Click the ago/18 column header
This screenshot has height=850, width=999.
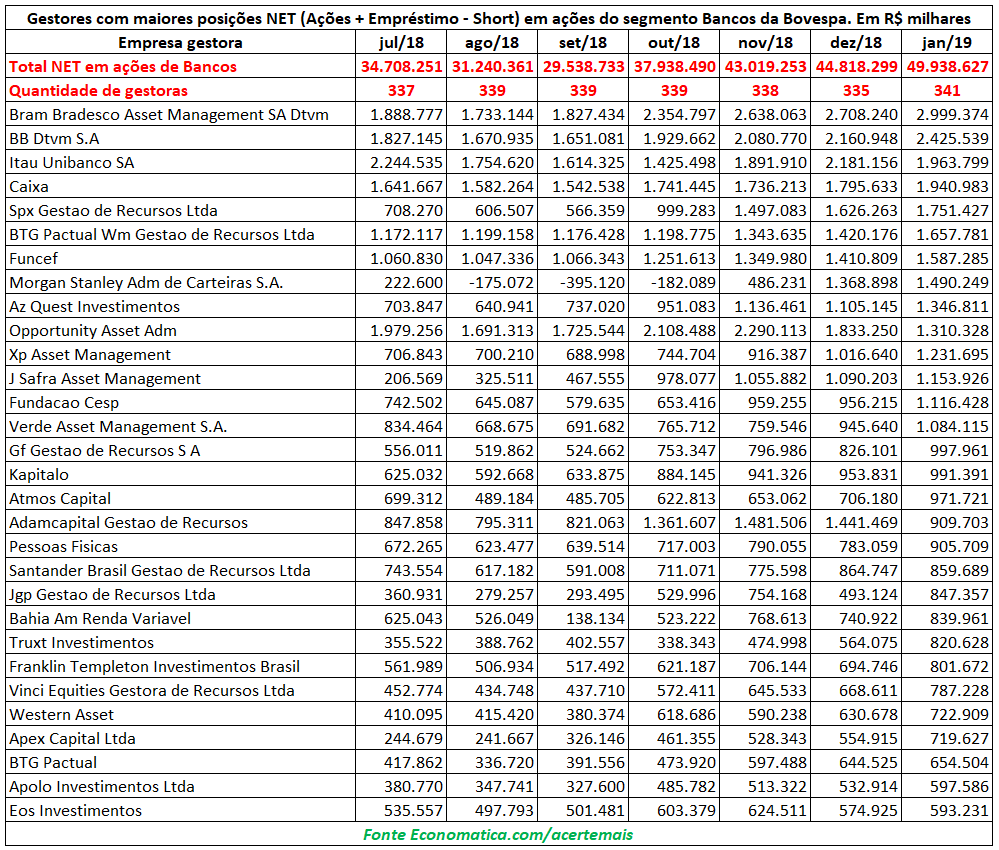492,43
